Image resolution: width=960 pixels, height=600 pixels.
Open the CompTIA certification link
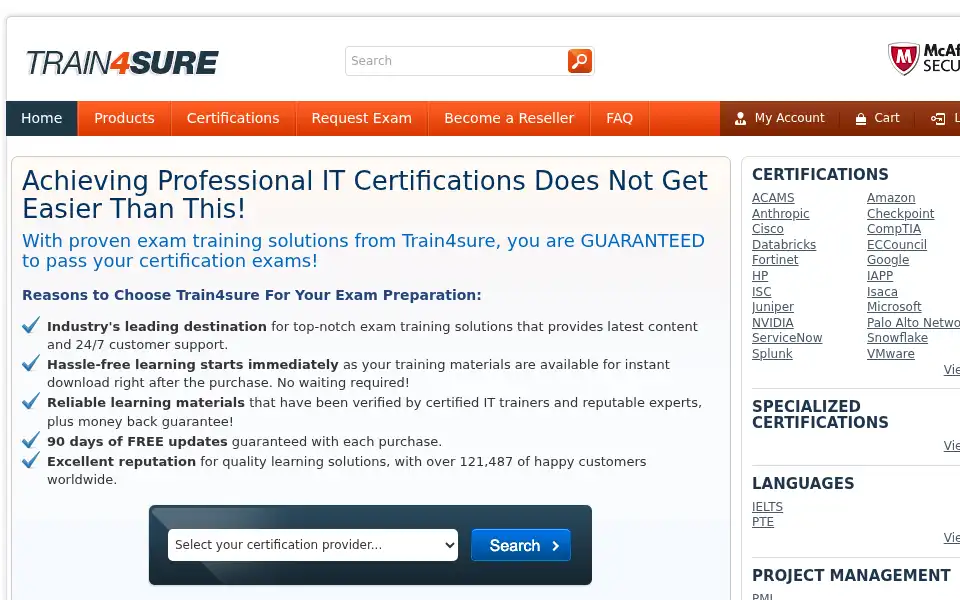(x=894, y=229)
